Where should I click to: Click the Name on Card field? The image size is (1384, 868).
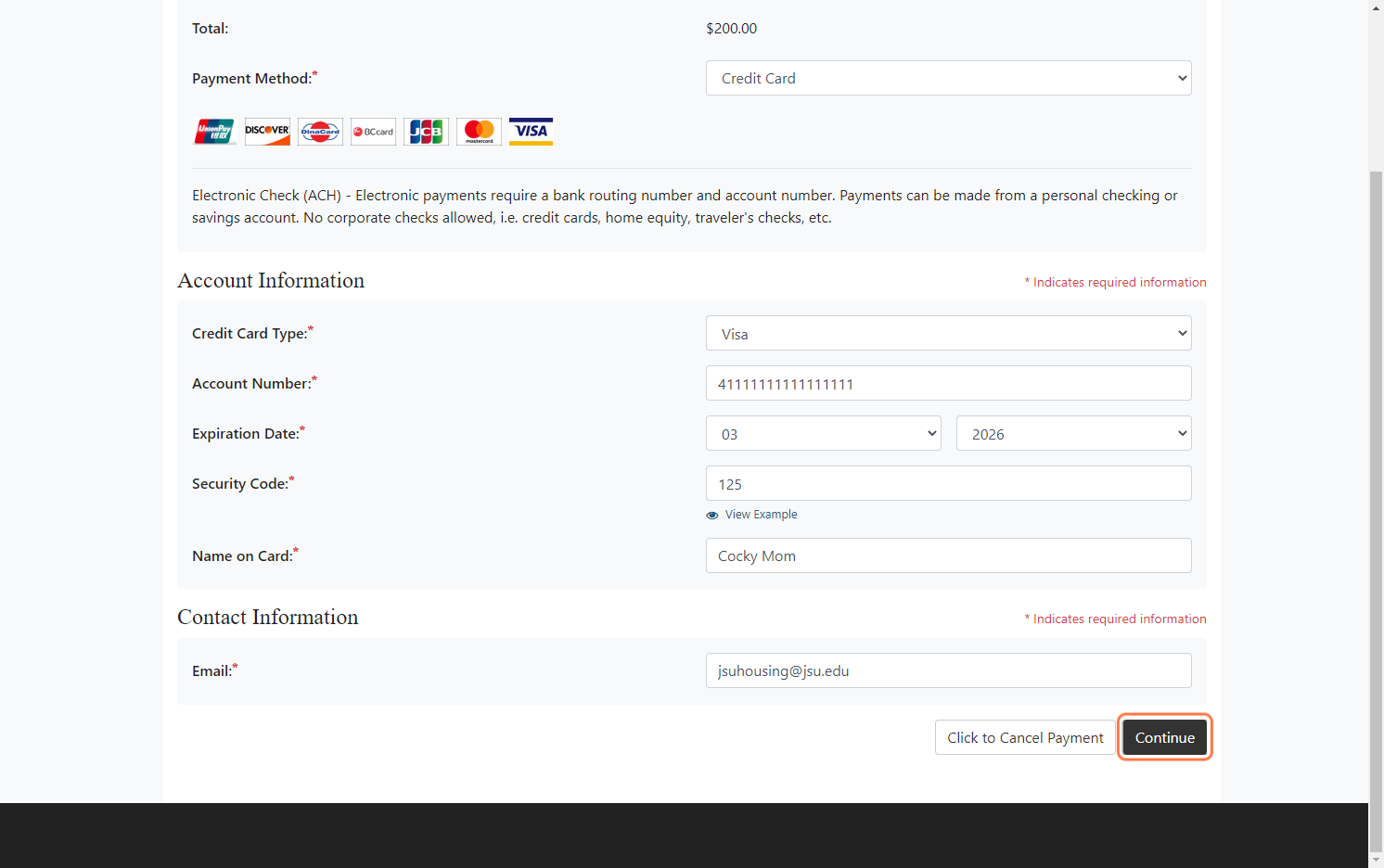pyautogui.click(x=948, y=555)
